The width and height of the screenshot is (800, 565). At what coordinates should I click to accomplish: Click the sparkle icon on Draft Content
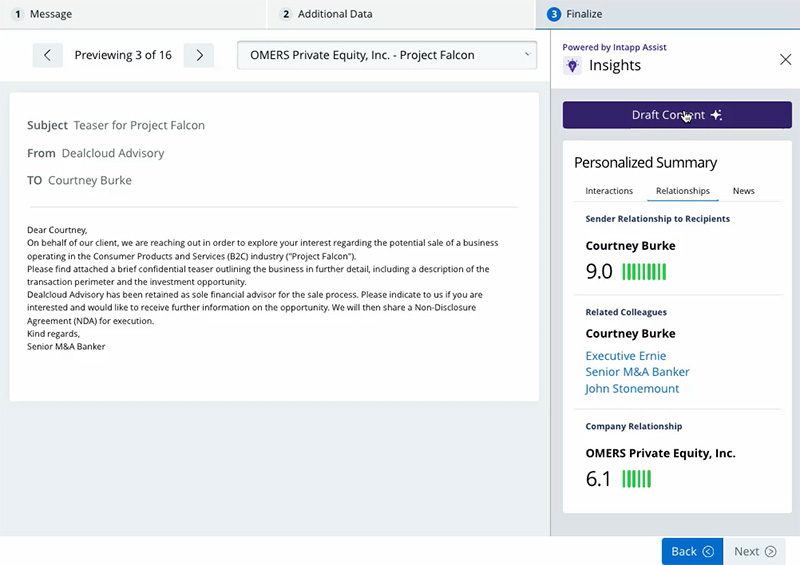pos(716,115)
